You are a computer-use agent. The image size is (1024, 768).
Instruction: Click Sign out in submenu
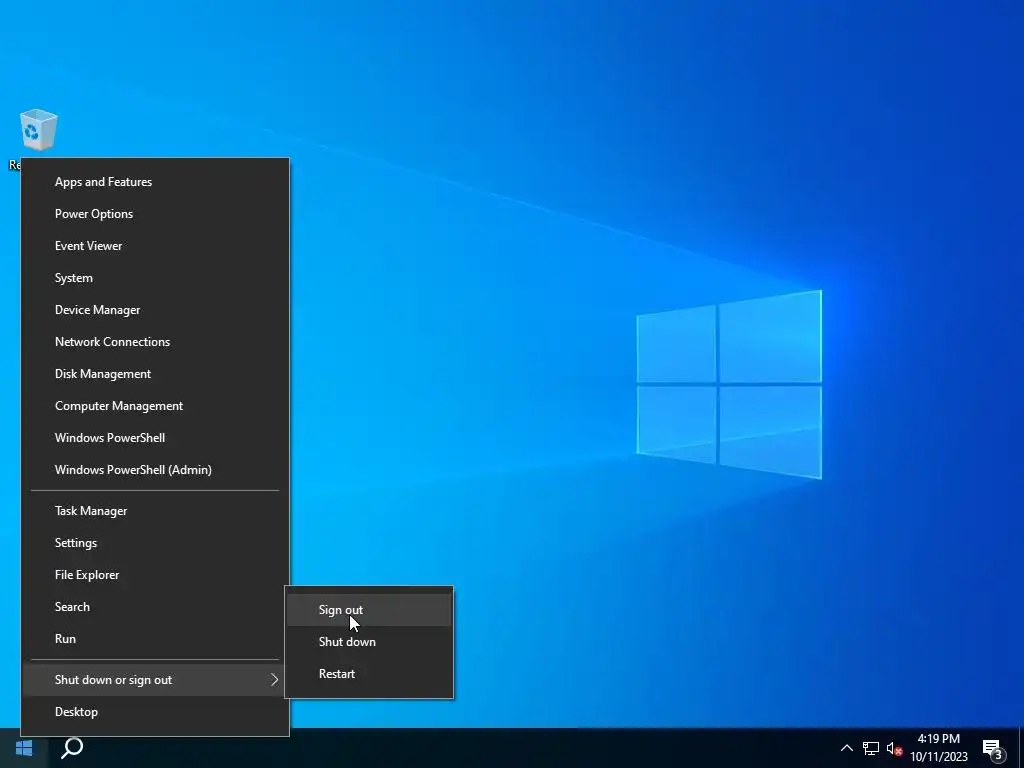[369, 610]
